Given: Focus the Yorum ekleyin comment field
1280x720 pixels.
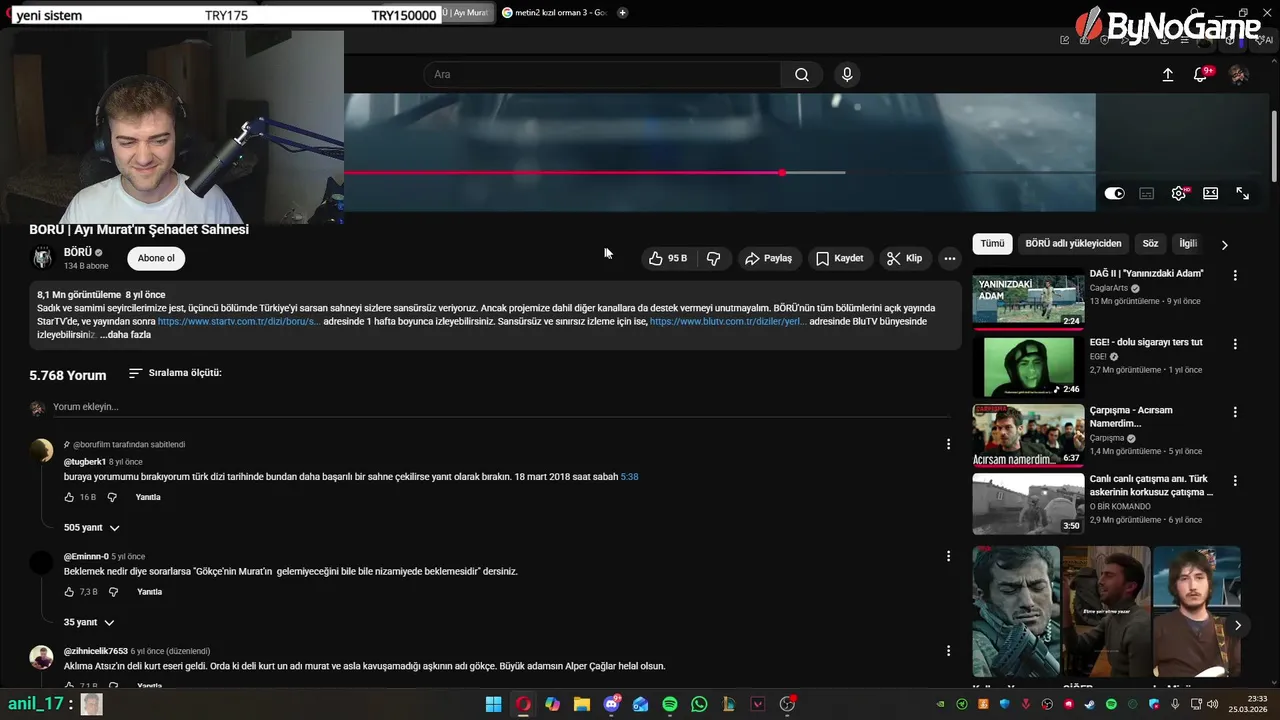Looking at the screenshot, I should click(500, 407).
